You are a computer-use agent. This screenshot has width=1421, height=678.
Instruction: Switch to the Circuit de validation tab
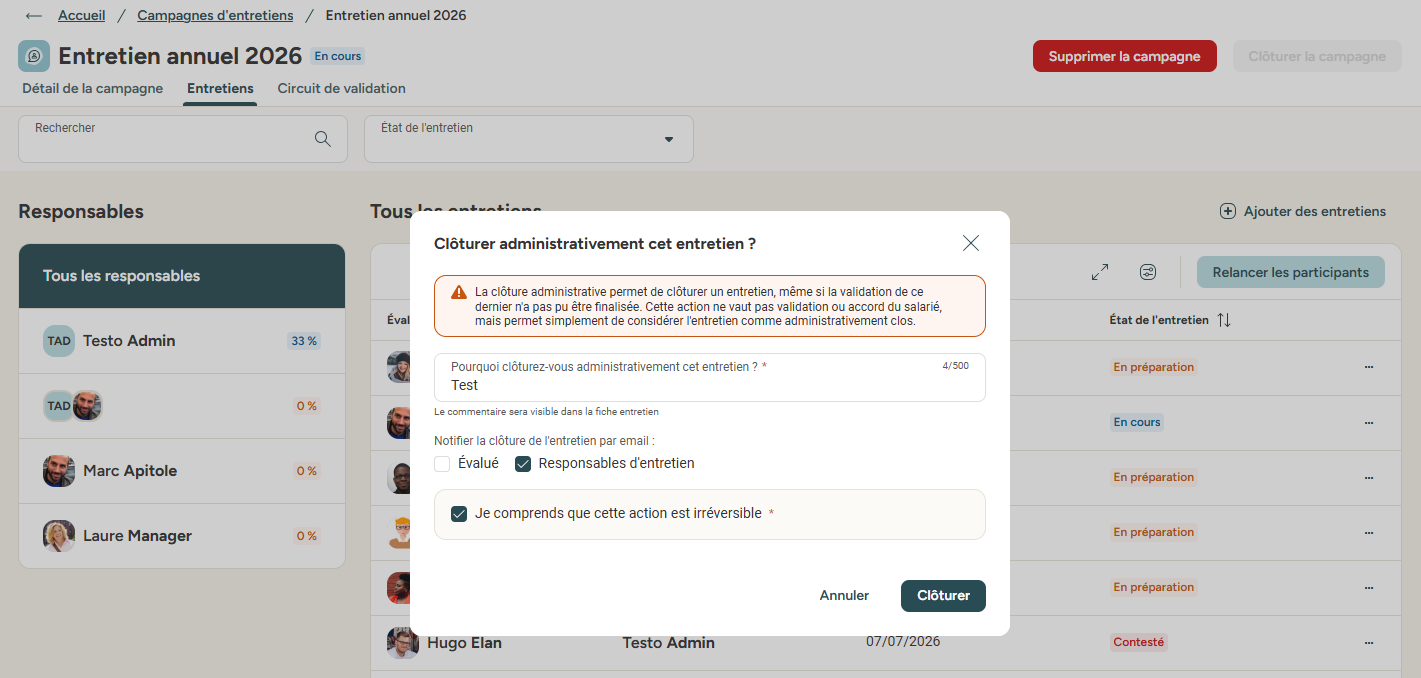coord(341,88)
